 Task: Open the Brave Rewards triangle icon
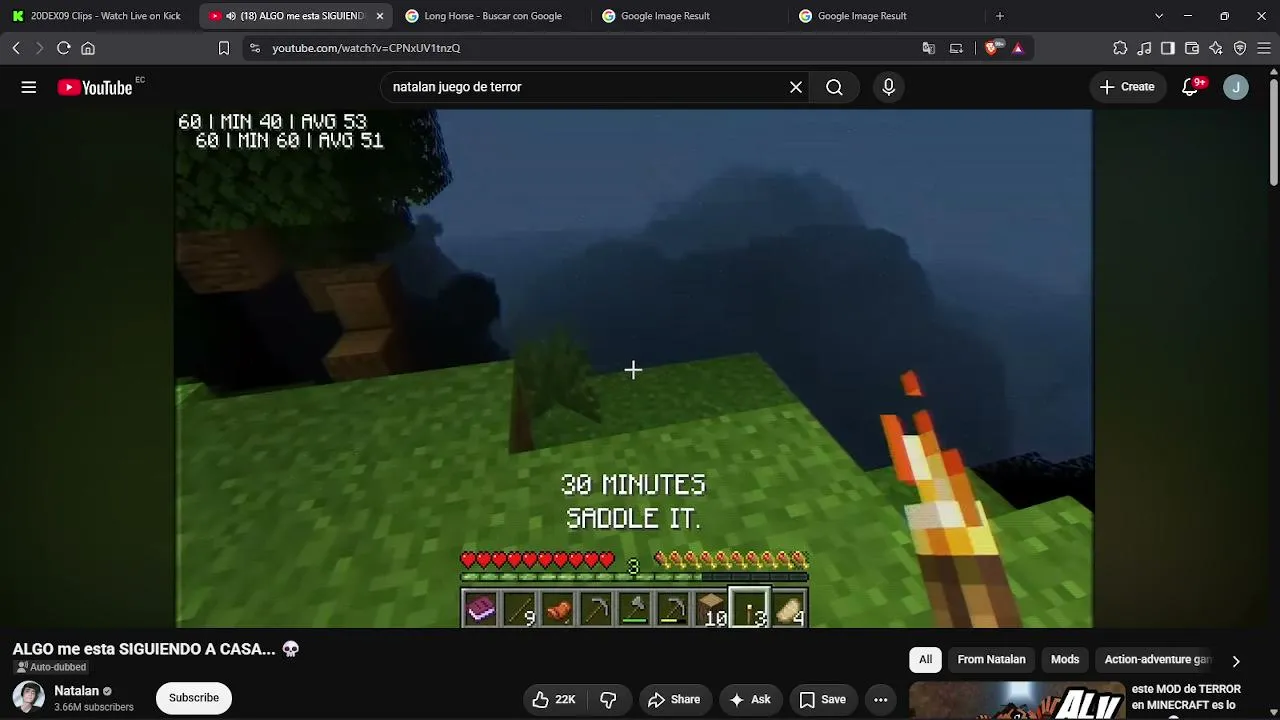pos(1018,48)
